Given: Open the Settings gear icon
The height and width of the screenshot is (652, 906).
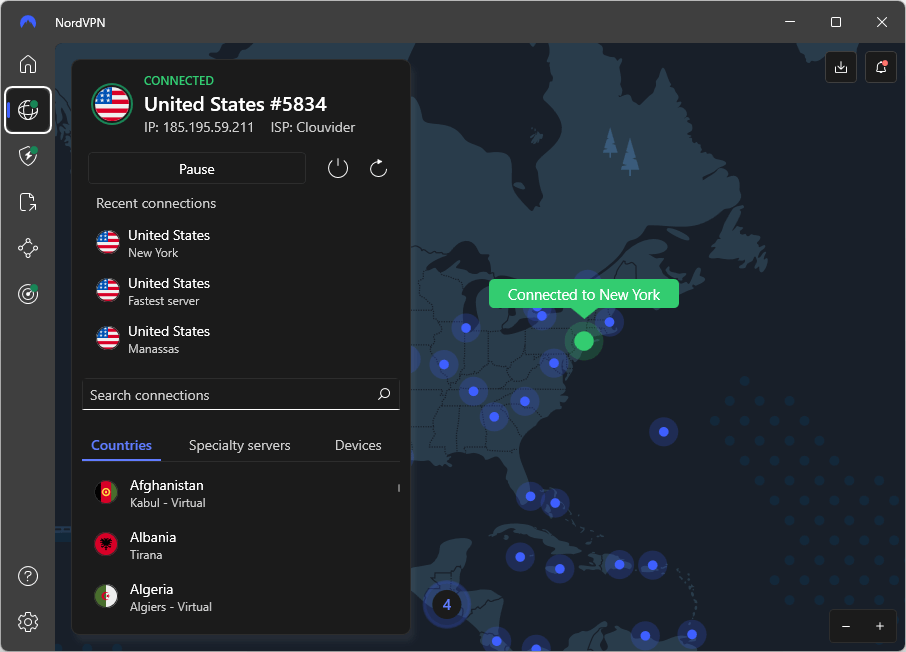Looking at the screenshot, I should coord(28,623).
